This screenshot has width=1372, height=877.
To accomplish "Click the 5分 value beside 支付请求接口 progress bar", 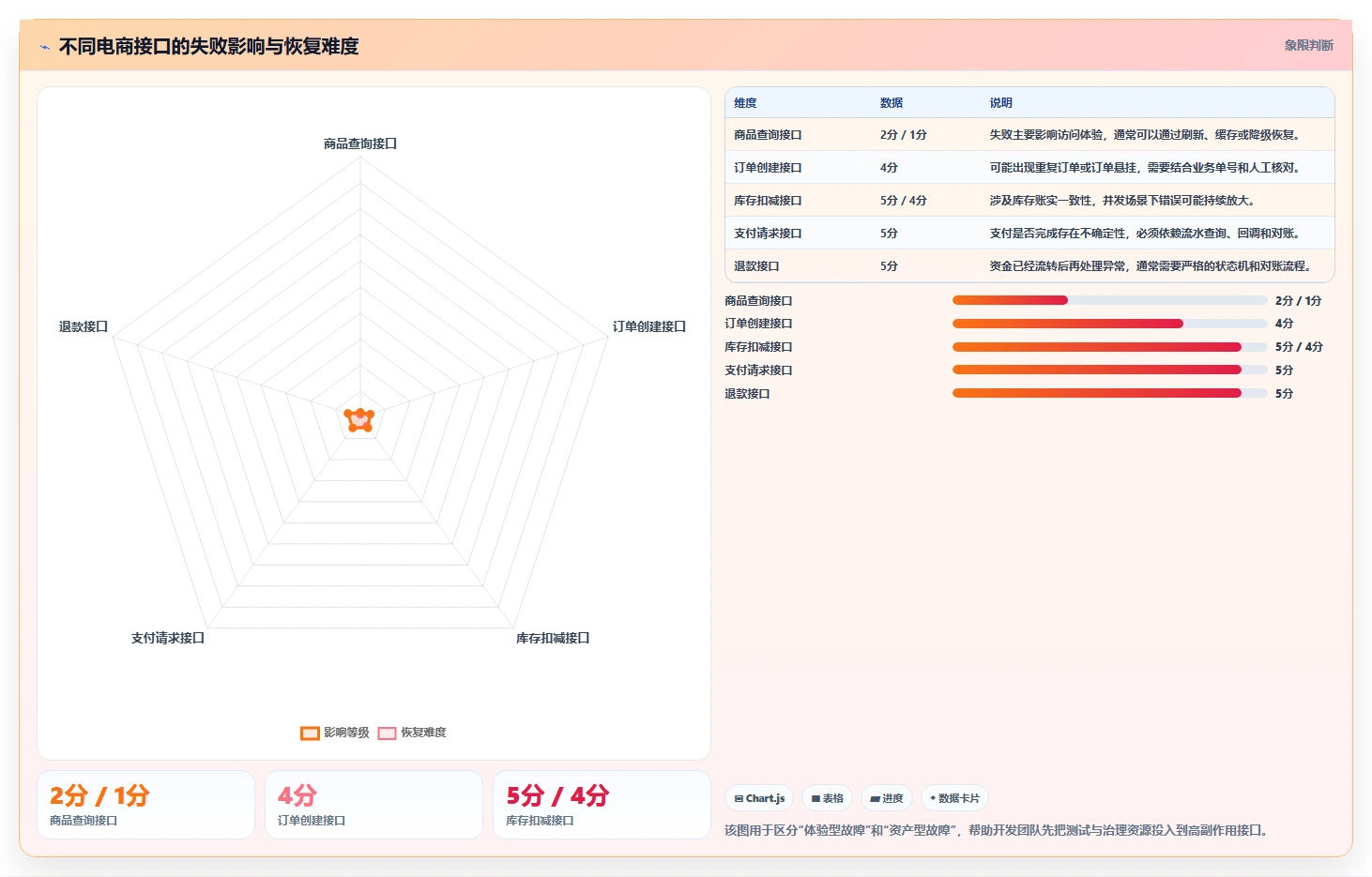I will 1284,370.
